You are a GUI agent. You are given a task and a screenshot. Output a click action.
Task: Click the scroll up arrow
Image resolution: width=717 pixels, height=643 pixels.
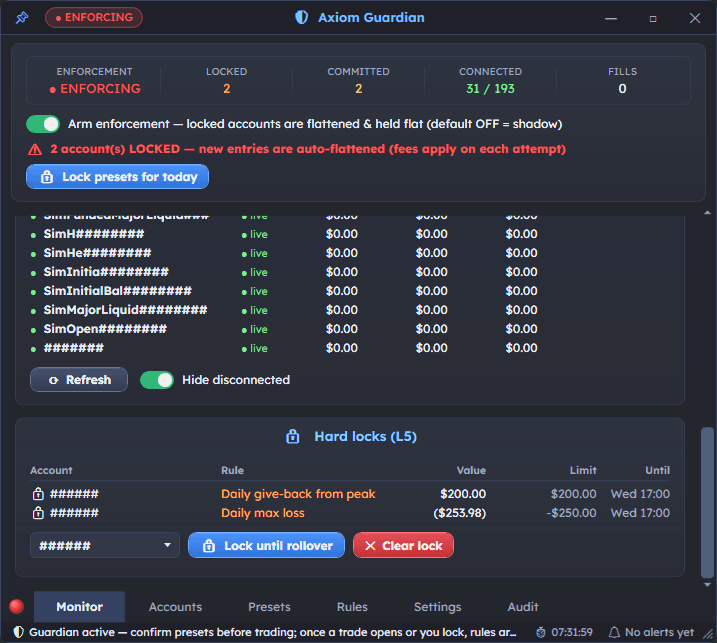[707, 213]
